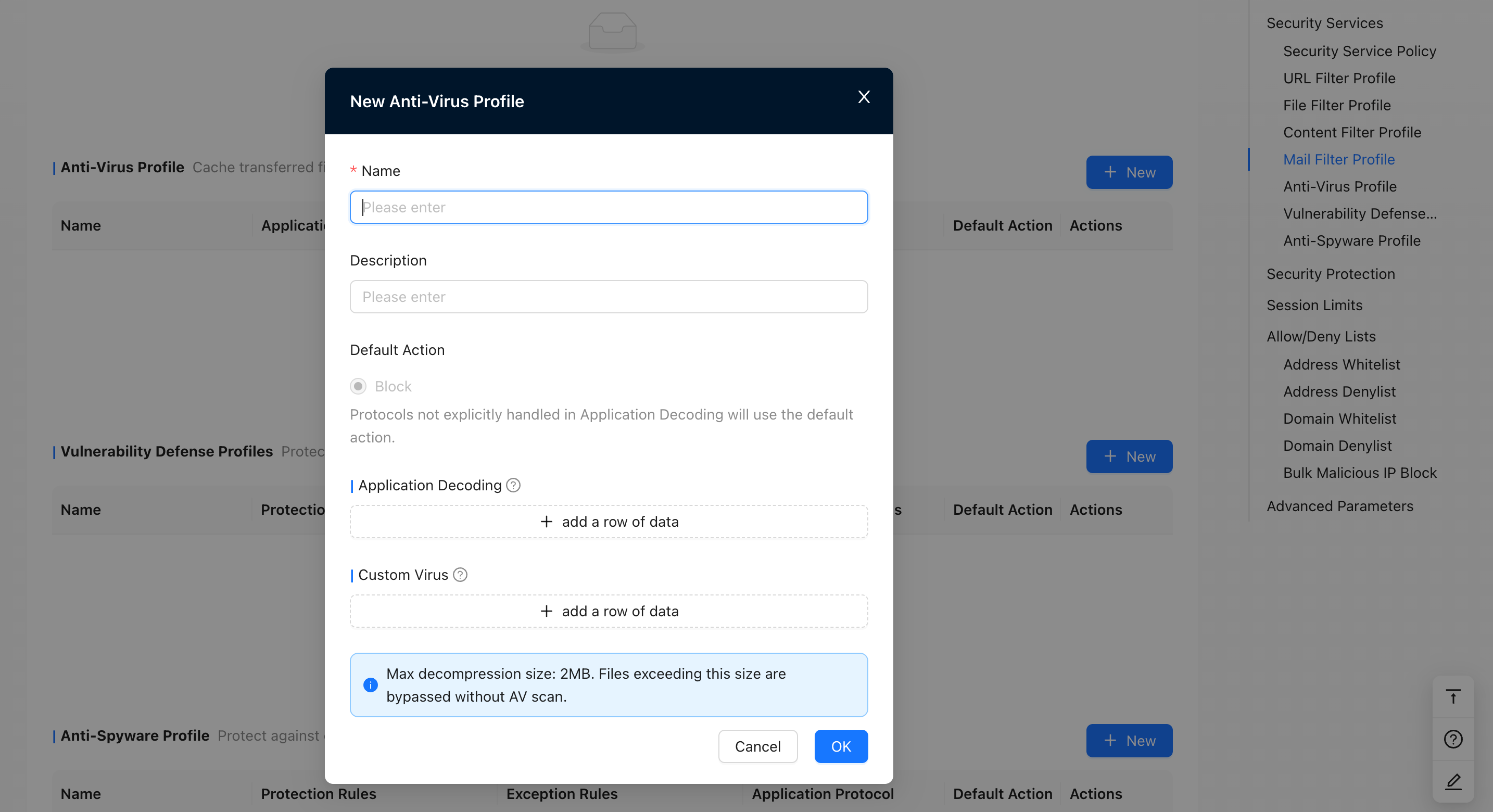
Task: Click the Anti-Virus Profile section title
Action: [122, 168]
